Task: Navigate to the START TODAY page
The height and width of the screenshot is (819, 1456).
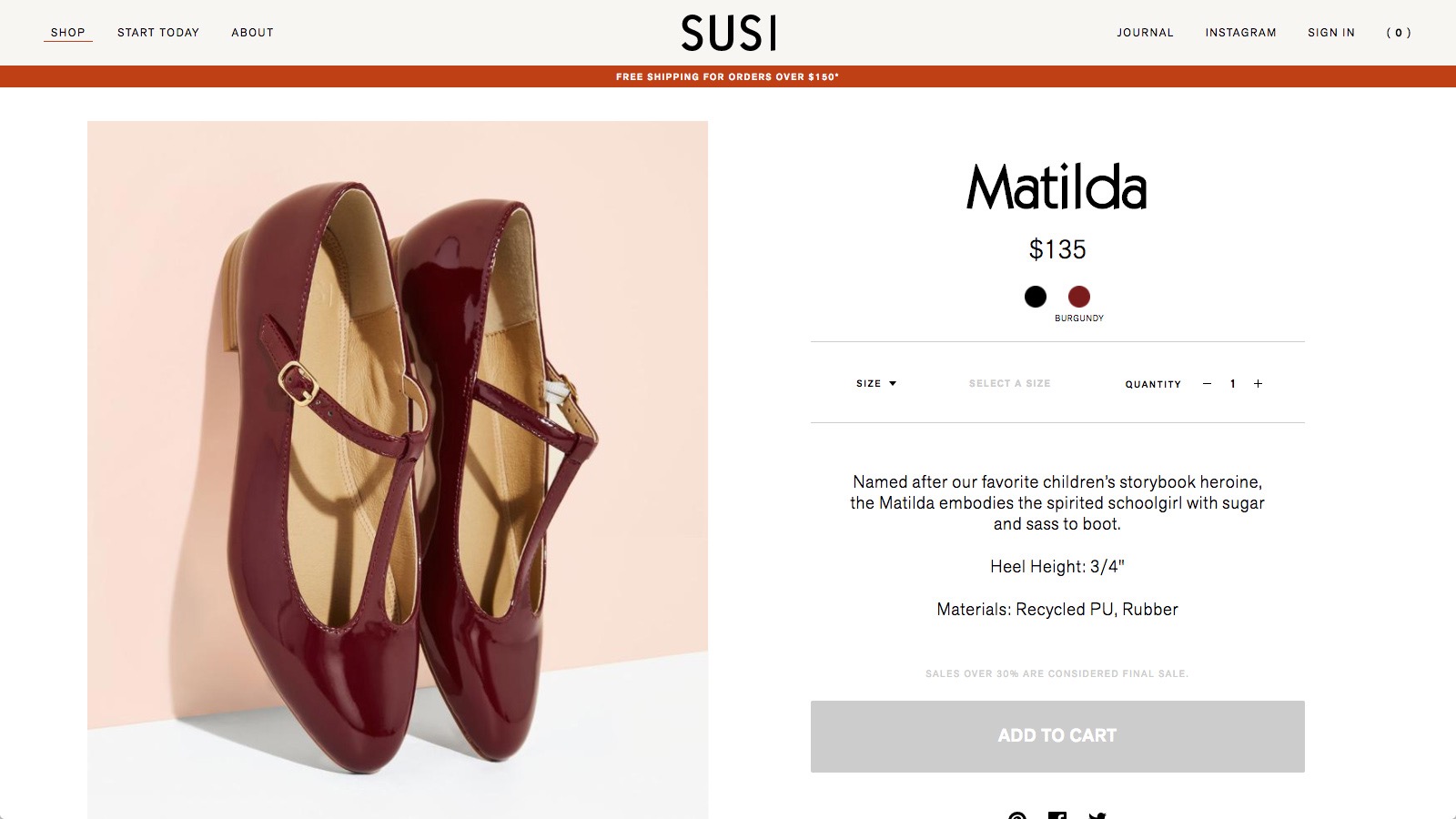Action: click(157, 32)
